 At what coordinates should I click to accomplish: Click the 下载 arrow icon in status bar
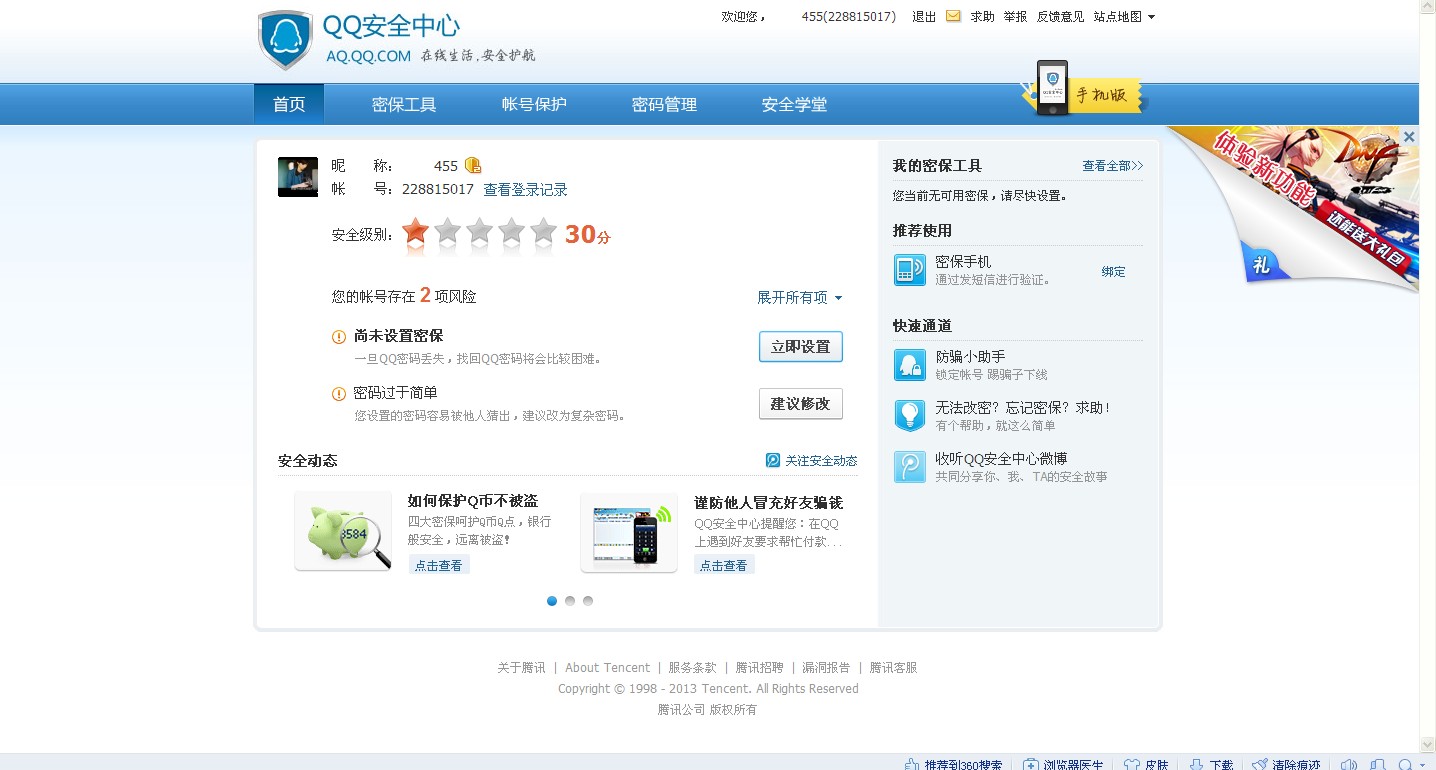(1194, 764)
